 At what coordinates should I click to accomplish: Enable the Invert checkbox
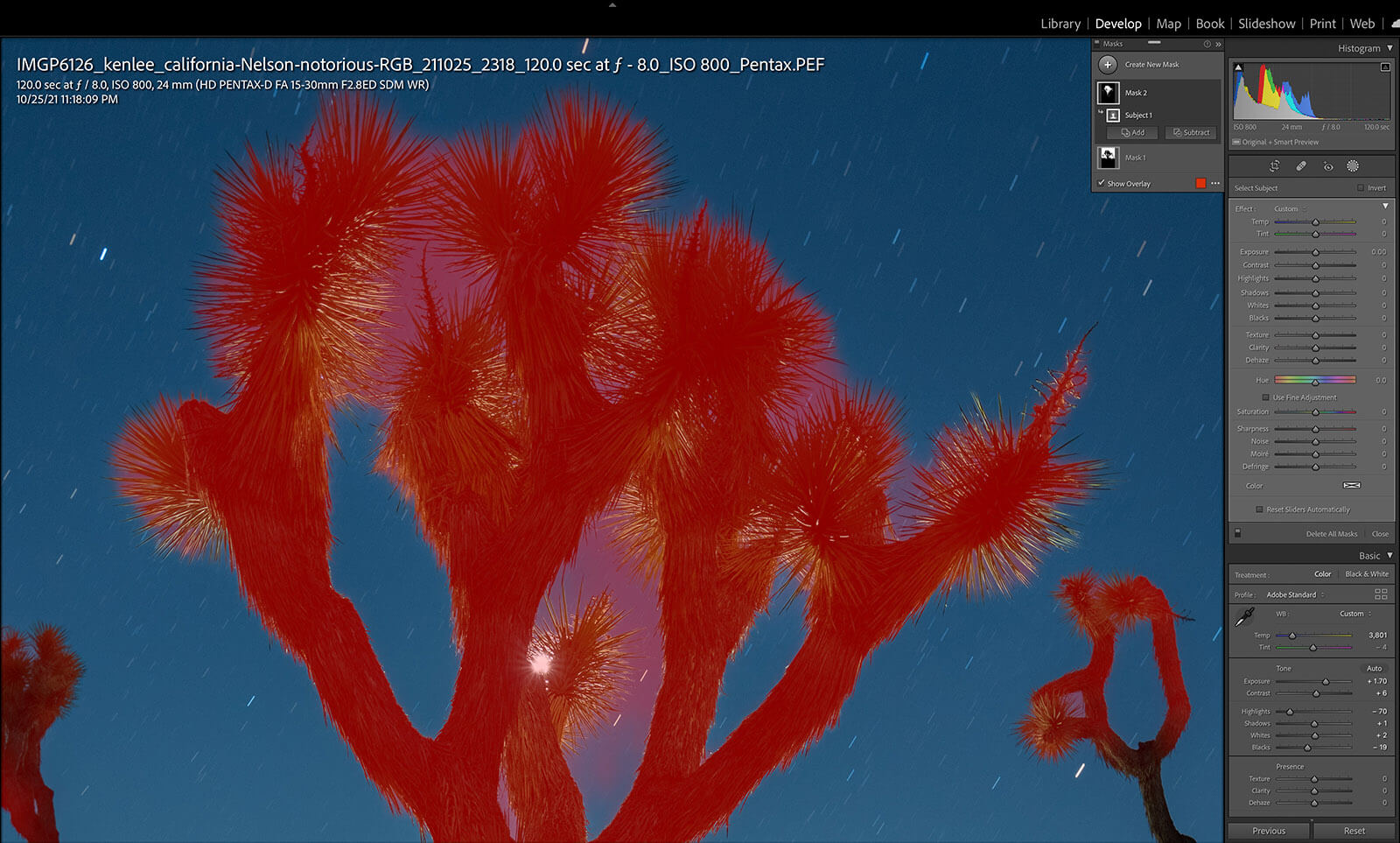tap(1360, 188)
